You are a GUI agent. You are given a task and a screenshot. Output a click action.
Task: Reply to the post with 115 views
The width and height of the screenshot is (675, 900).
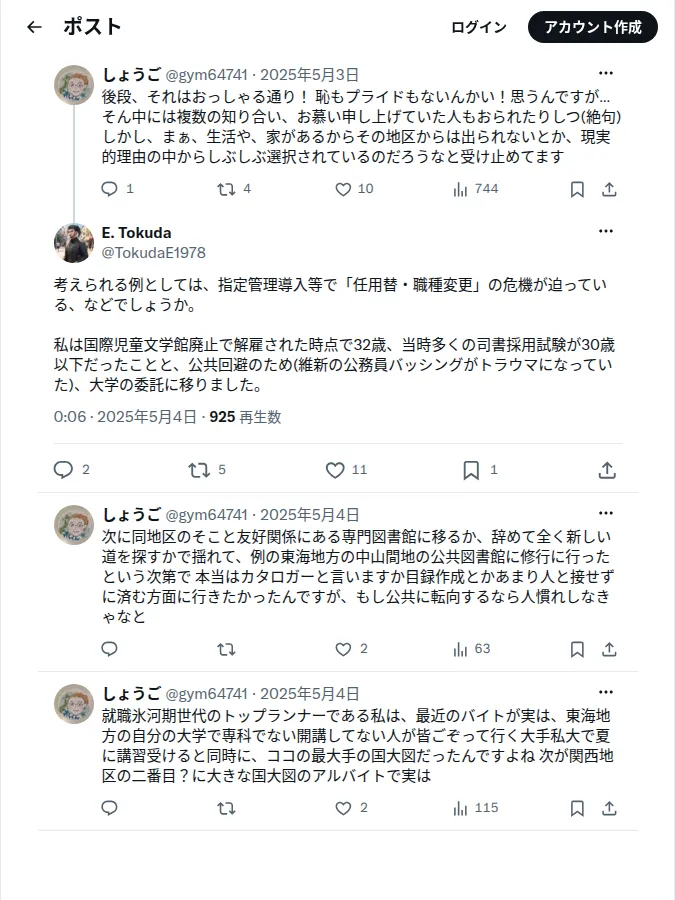click(x=109, y=808)
